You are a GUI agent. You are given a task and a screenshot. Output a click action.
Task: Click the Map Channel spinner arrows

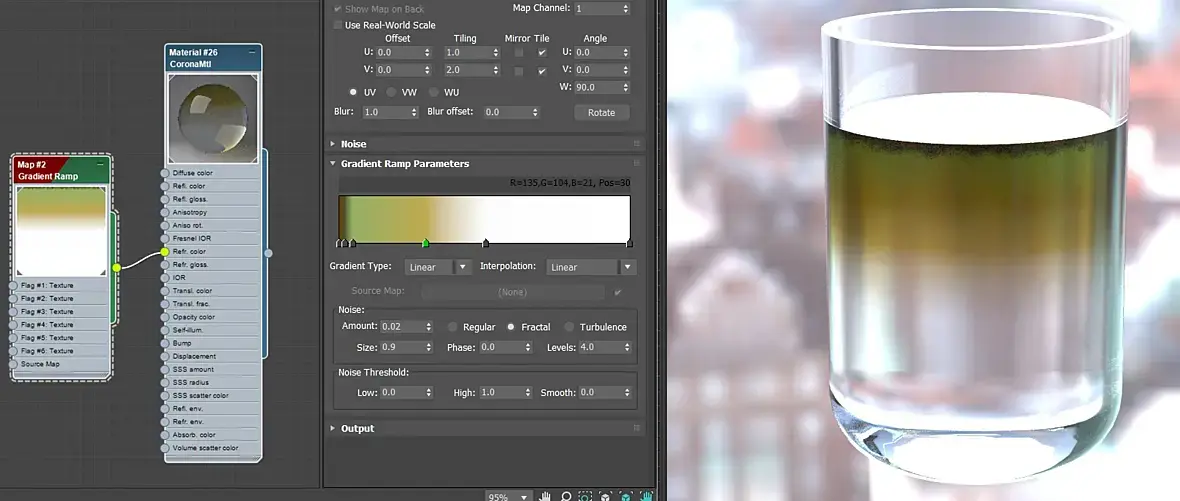(625, 9)
